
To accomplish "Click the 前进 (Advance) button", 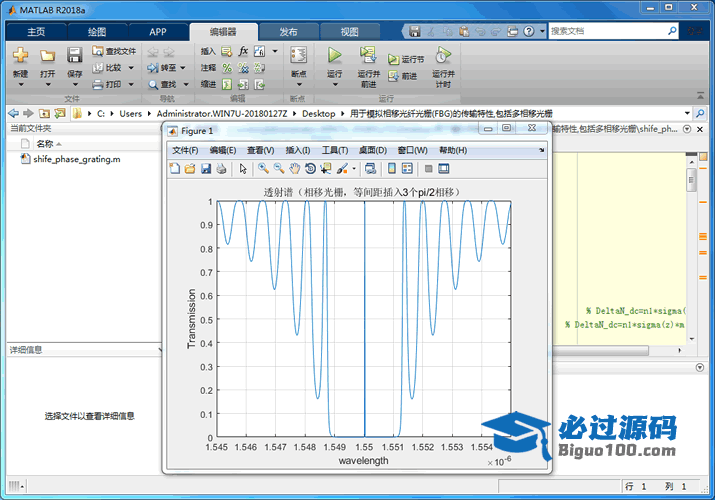I will point(403,76).
